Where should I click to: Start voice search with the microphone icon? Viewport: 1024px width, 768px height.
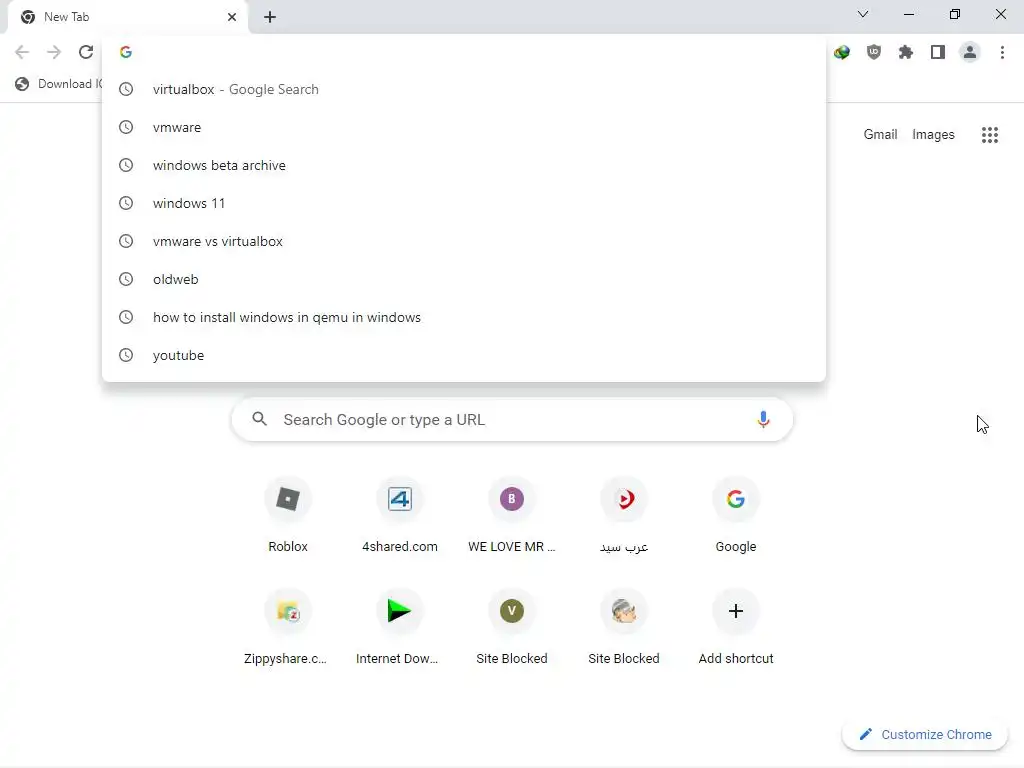coord(763,419)
